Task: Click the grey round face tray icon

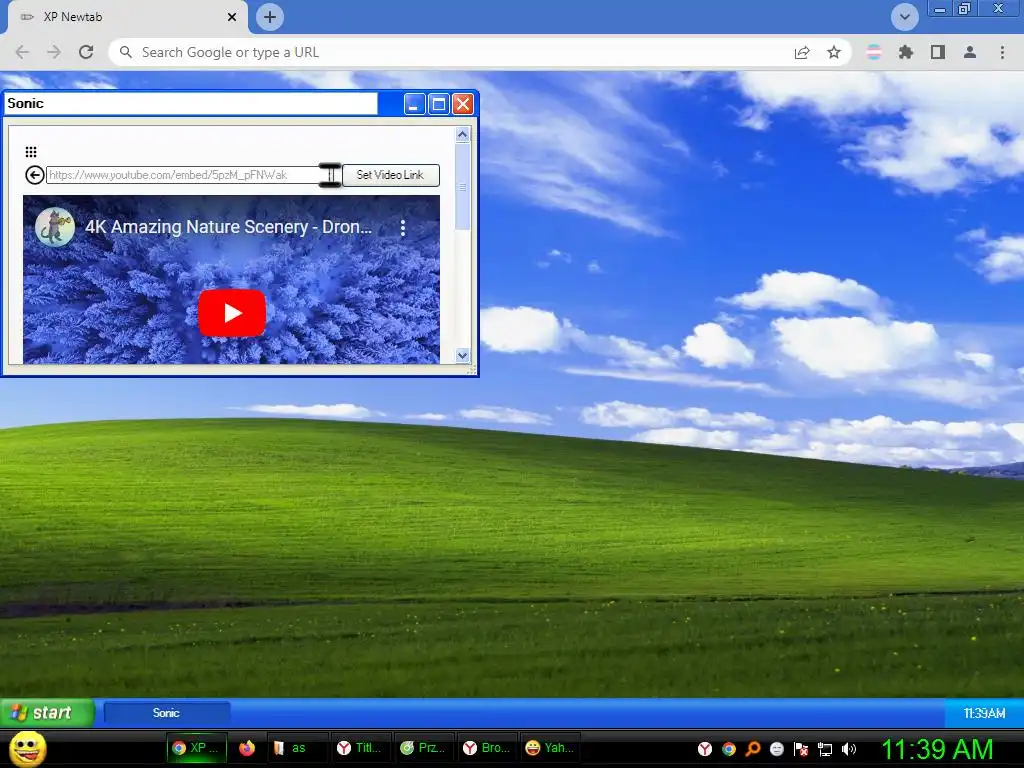Action: (x=776, y=749)
